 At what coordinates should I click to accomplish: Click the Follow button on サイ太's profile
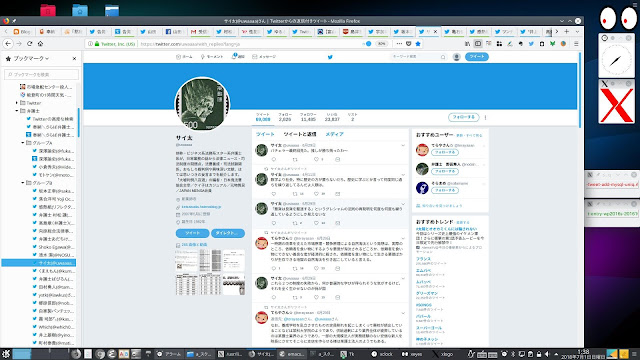[463, 117]
